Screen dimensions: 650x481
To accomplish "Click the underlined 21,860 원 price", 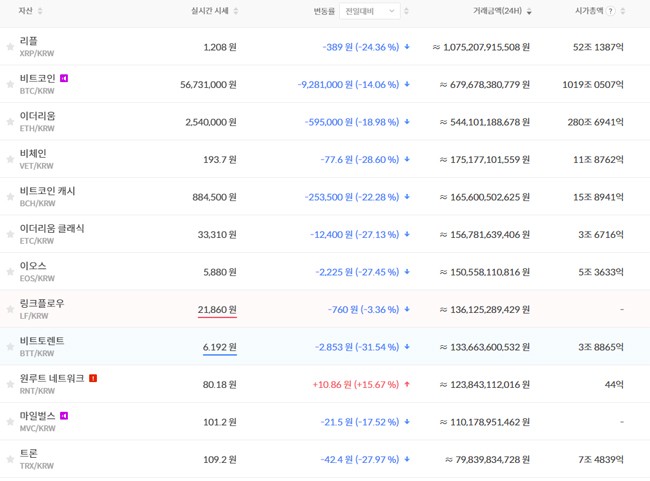I will (217, 310).
